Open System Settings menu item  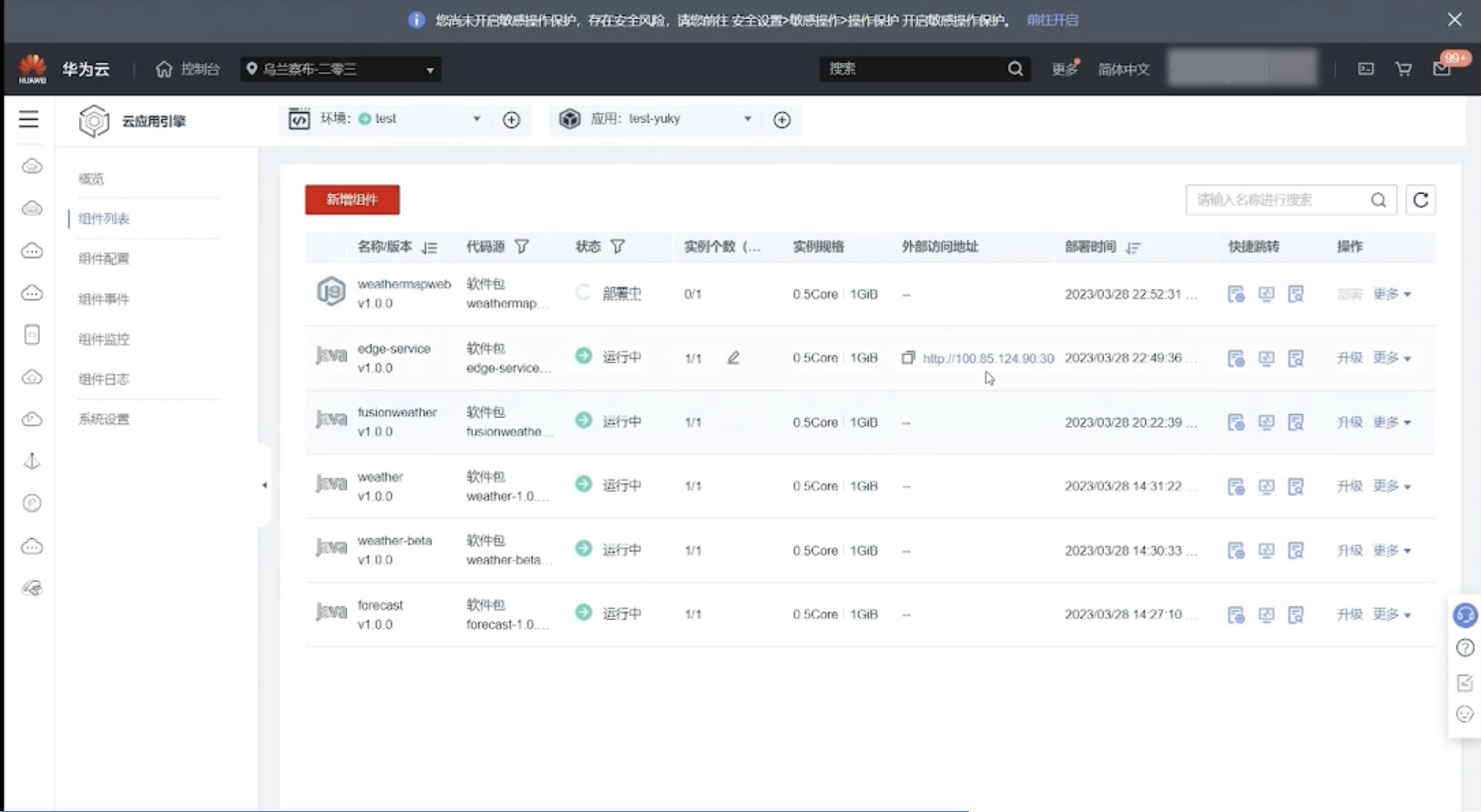click(104, 419)
